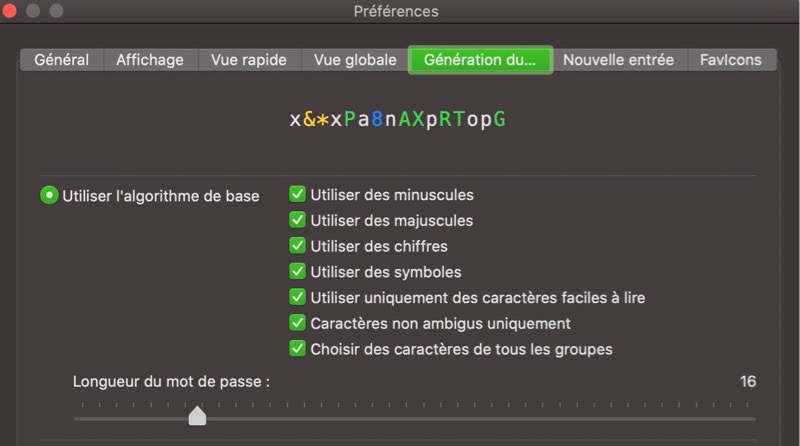Click the password length slider thumb
The image size is (800, 446).
coord(197,415)
